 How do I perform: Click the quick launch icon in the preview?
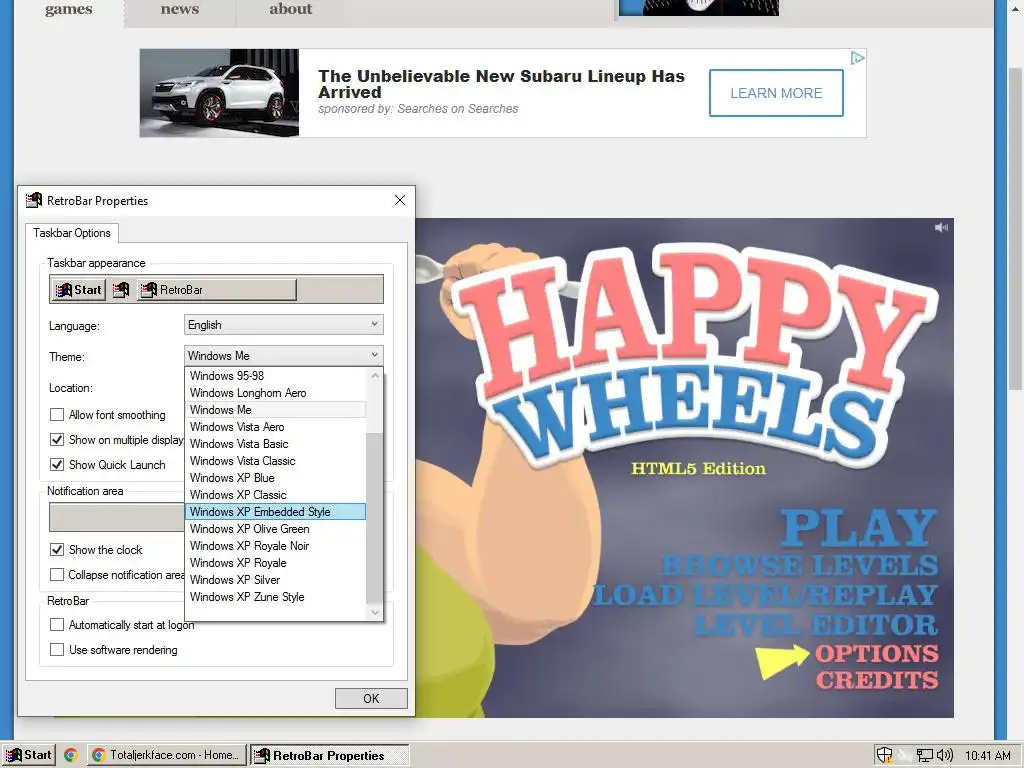coord(121,290)
